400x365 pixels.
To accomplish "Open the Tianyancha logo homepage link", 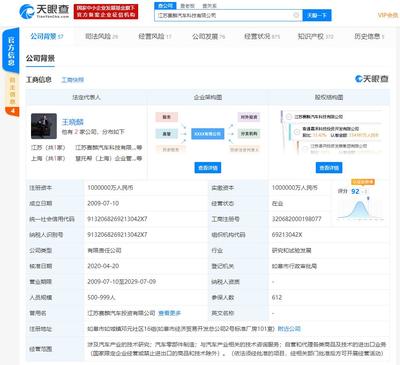I will (x=44, y=11).
